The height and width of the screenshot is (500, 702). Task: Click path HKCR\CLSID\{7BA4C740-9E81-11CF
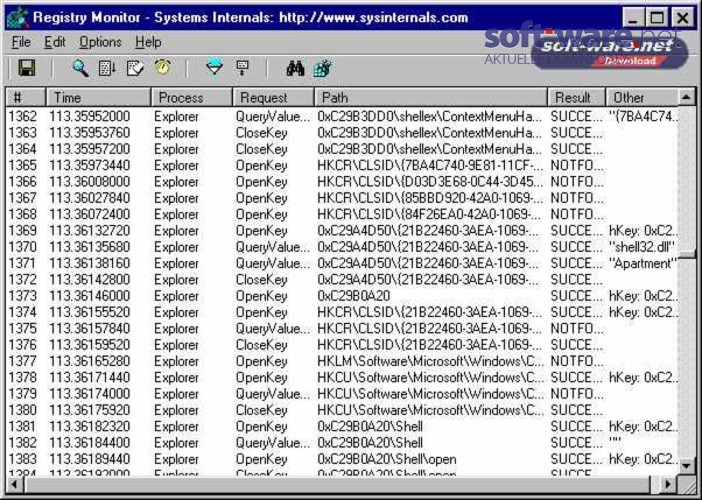tap(430, 165)
